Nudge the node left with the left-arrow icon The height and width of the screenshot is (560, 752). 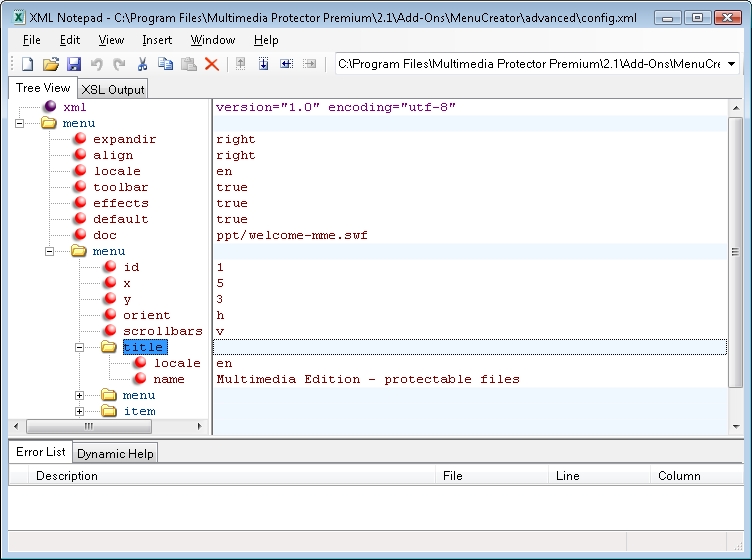point(287,64)
